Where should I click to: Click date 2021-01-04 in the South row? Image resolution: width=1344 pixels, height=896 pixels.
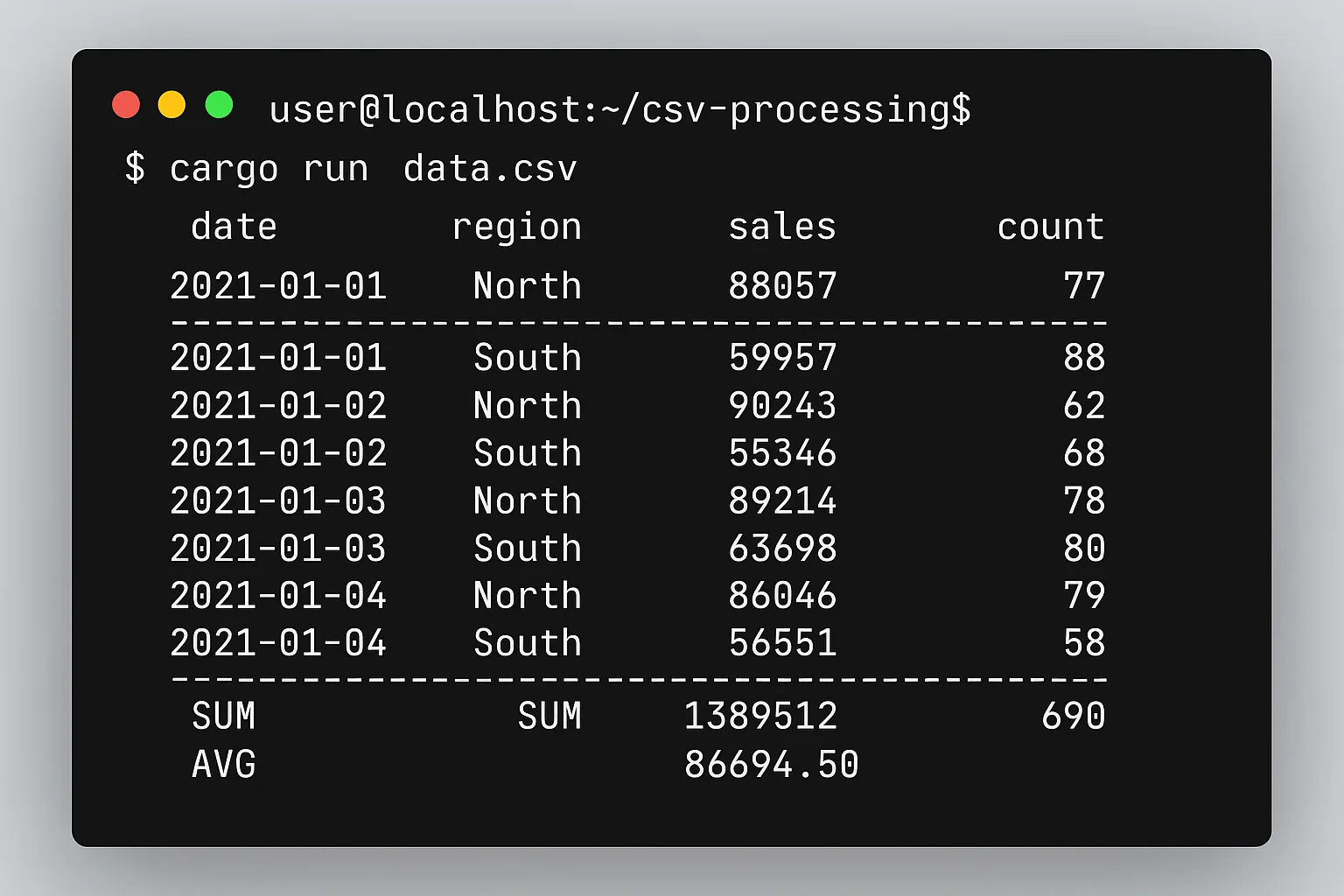(278, 643)
